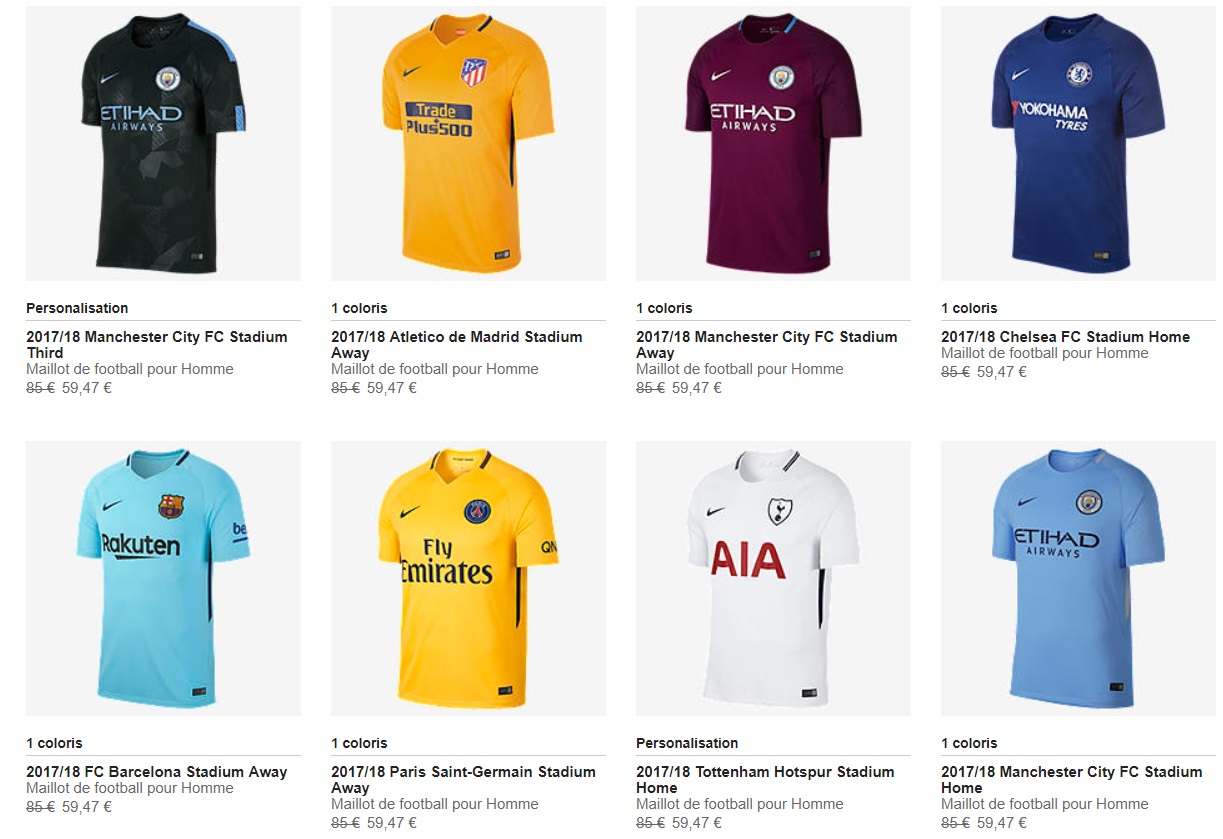This screenshot has height=839, width=1223.
Task: Open the light blue FC Barcelona jersey image
Action: tap(163, 578)
